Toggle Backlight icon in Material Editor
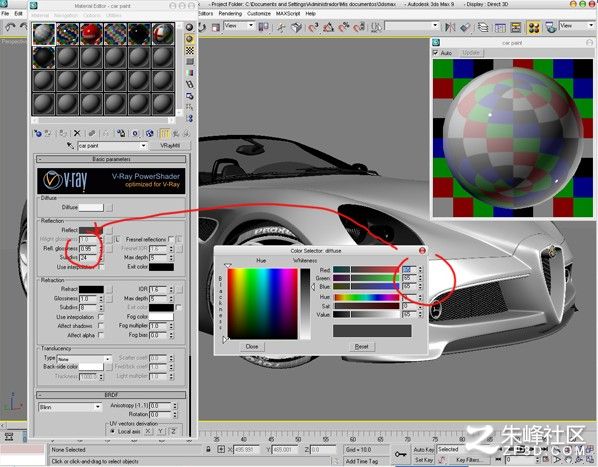This screenshot has height=467, width=598. [x=190, y=39]
